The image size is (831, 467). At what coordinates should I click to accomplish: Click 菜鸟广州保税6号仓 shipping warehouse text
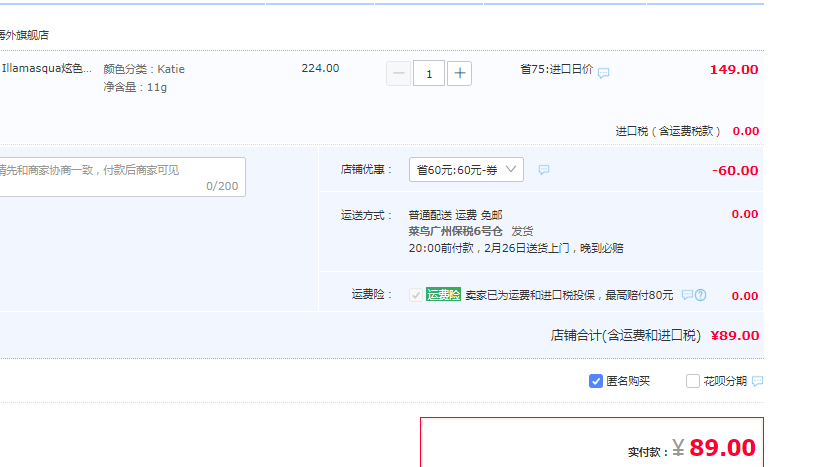coord(455,231)
